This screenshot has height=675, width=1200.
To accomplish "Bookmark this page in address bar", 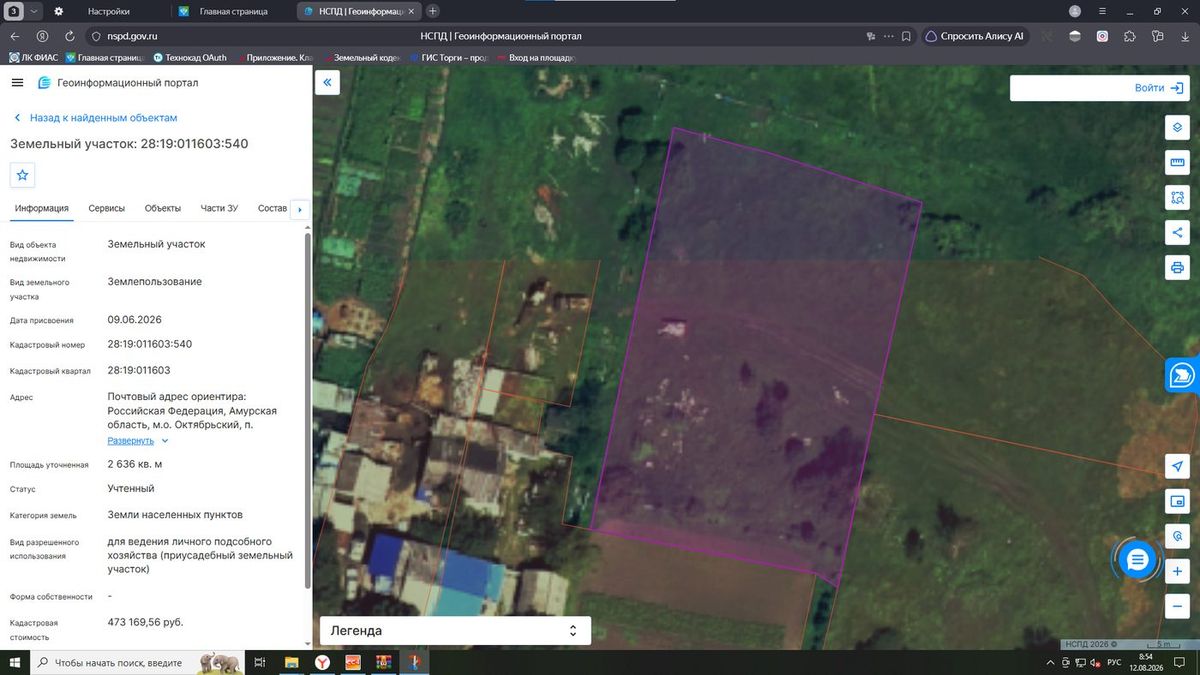I will tap(906, 36).
